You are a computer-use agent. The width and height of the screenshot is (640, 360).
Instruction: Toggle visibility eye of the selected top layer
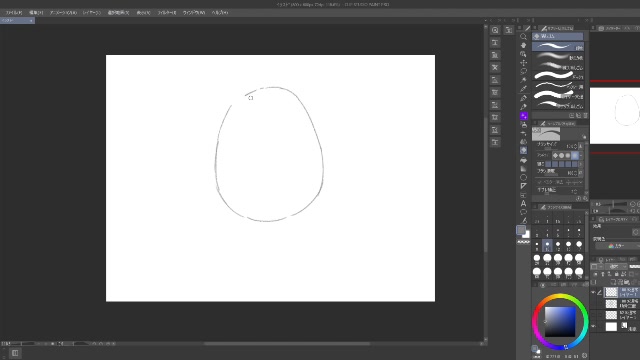[x=593, y=292]
